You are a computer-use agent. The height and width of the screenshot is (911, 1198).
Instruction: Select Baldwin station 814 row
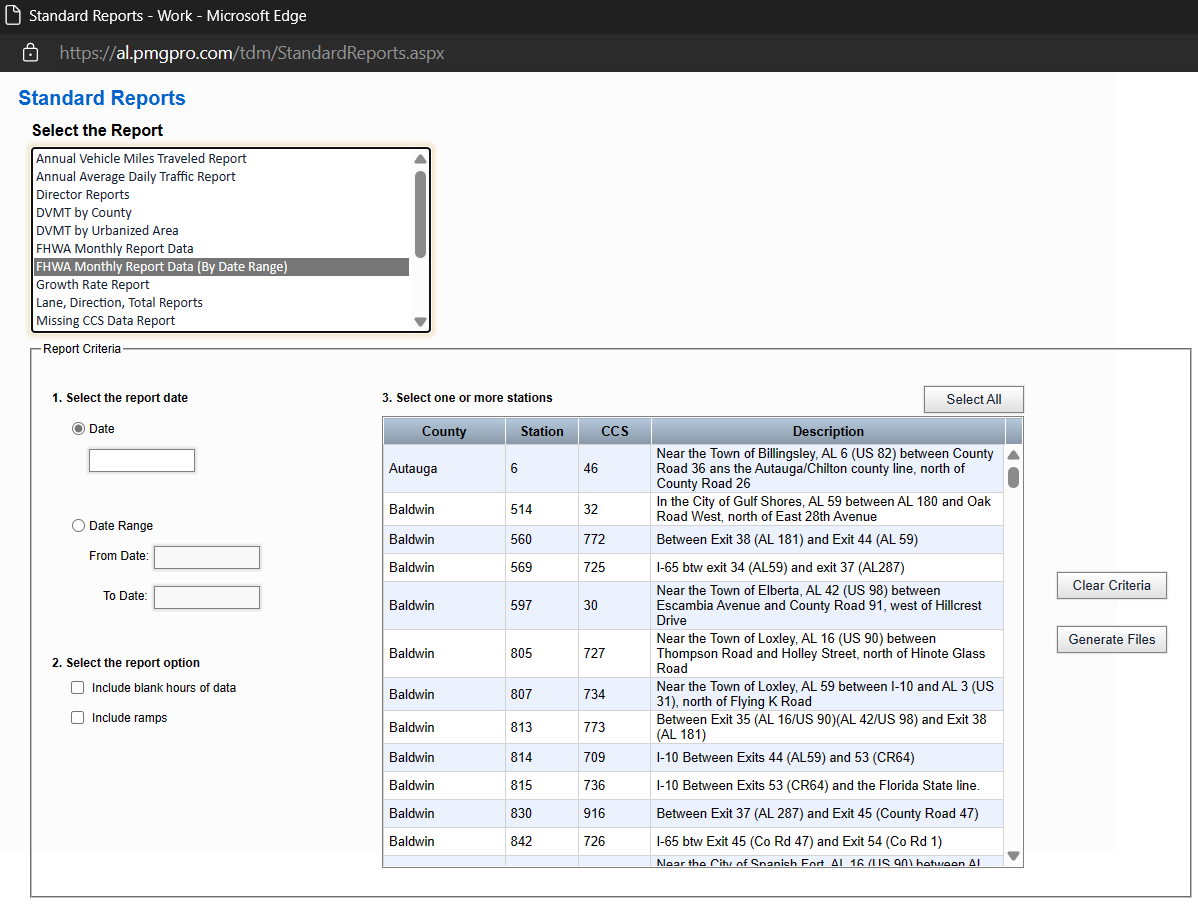pos(693,757)
